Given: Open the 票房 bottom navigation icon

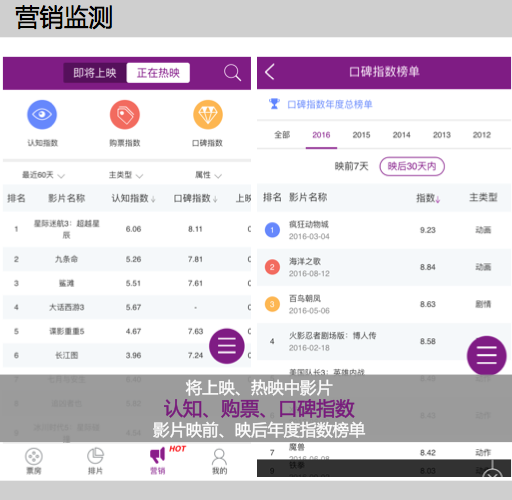Looking at the screenshot, I should tap(34, 461).
